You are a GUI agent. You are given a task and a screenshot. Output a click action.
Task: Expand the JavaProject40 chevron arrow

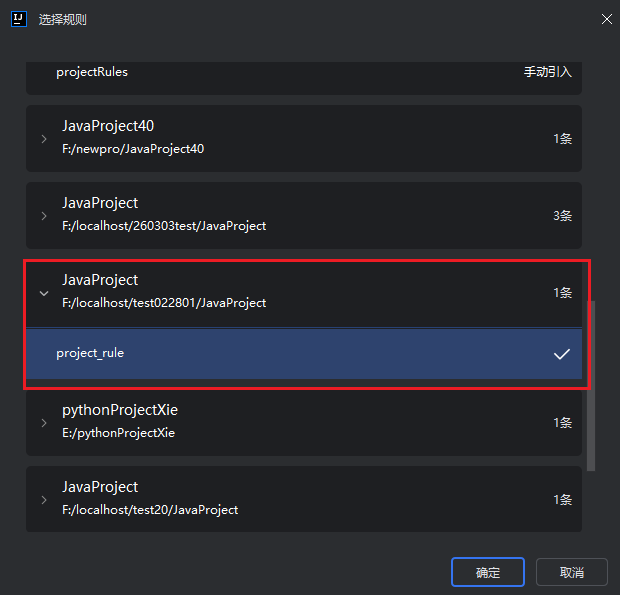tap(44, 139)
